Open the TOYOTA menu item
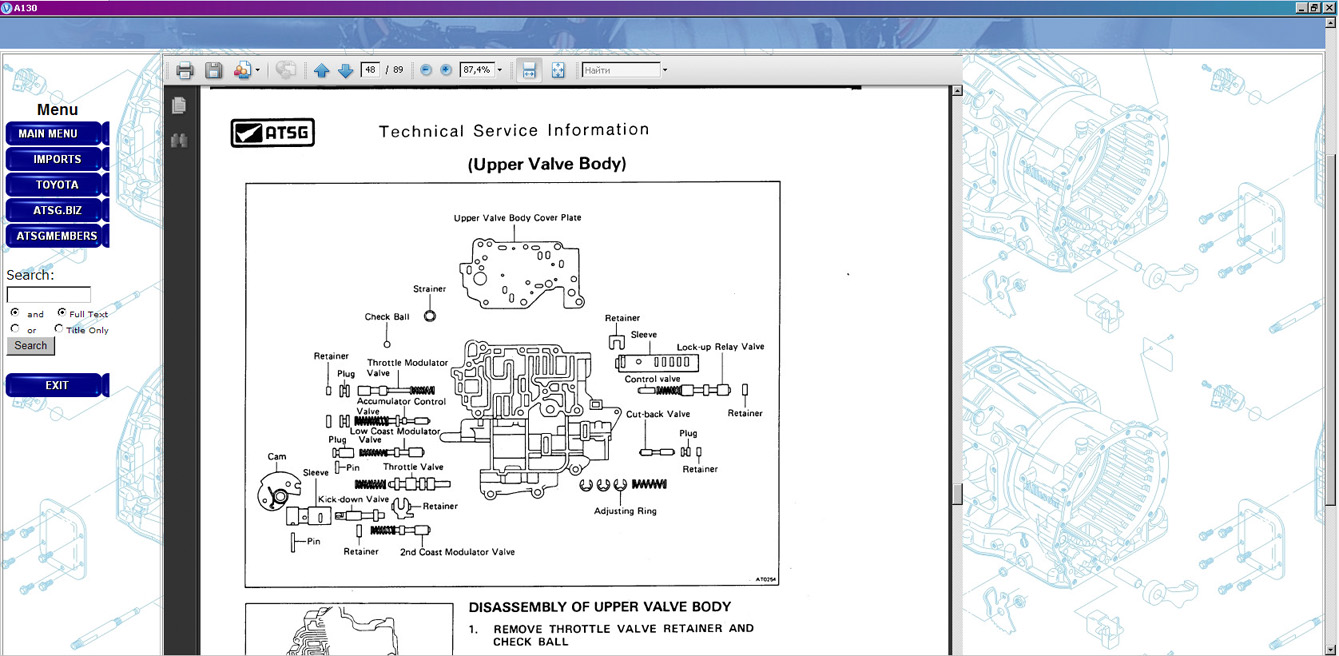 tap(57, 185)
